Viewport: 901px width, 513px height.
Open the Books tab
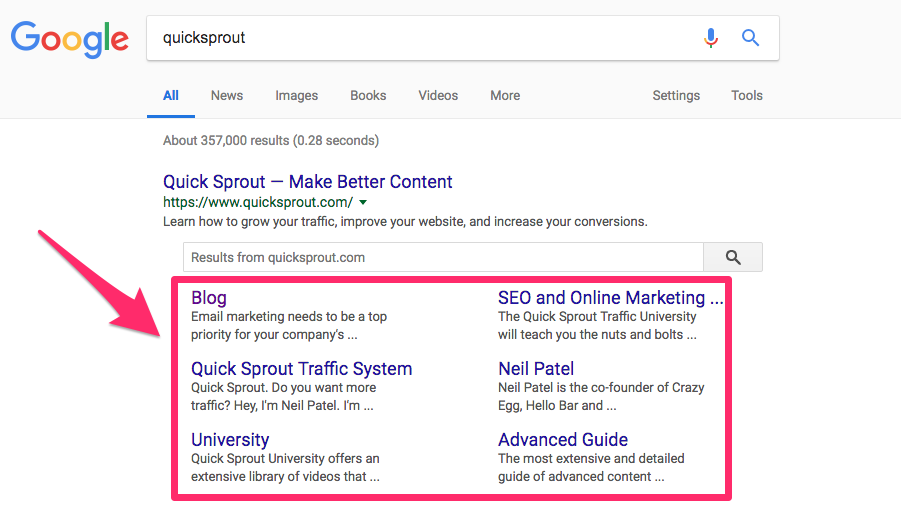368,95
